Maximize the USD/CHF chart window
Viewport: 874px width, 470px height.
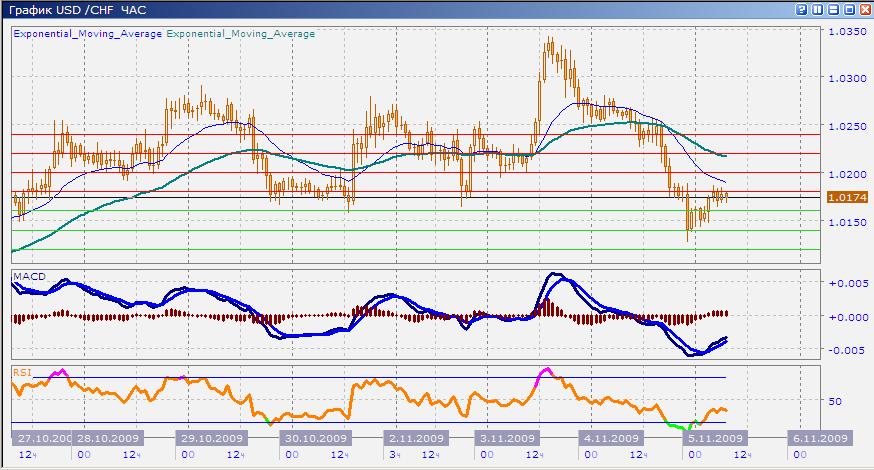point(849,9)
